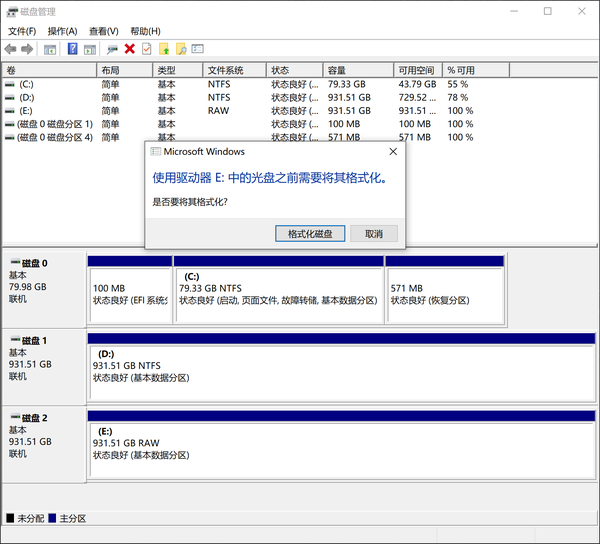Viewport: 600px width, 544px height.
Task: Maximize the Disk Management window
Action: point(548,11)
